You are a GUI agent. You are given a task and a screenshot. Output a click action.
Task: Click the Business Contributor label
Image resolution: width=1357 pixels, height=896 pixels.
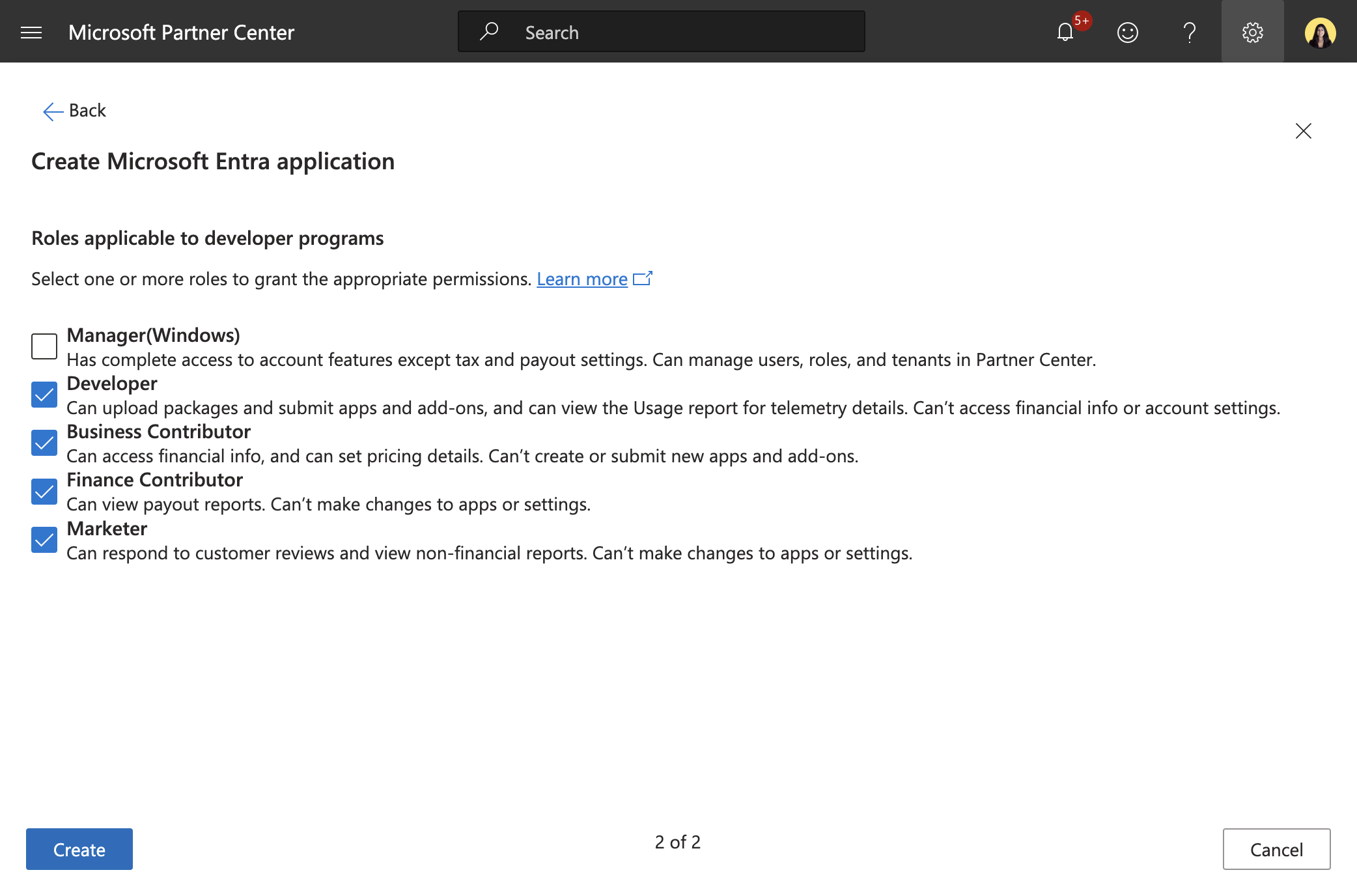[158, 431]
